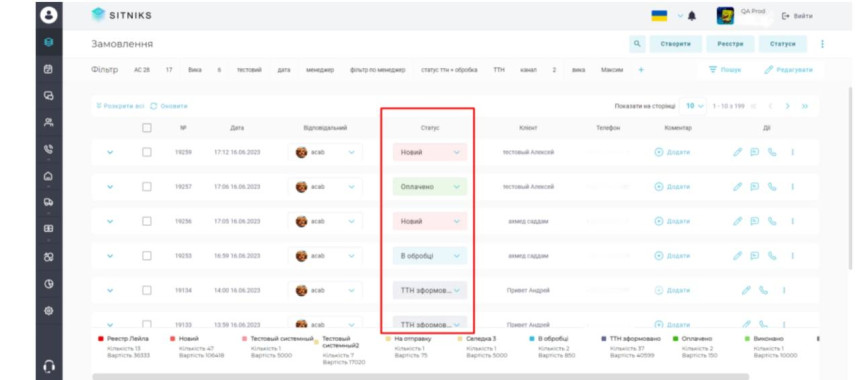
Task: Click the Створити button
Action: pos(676,44)
